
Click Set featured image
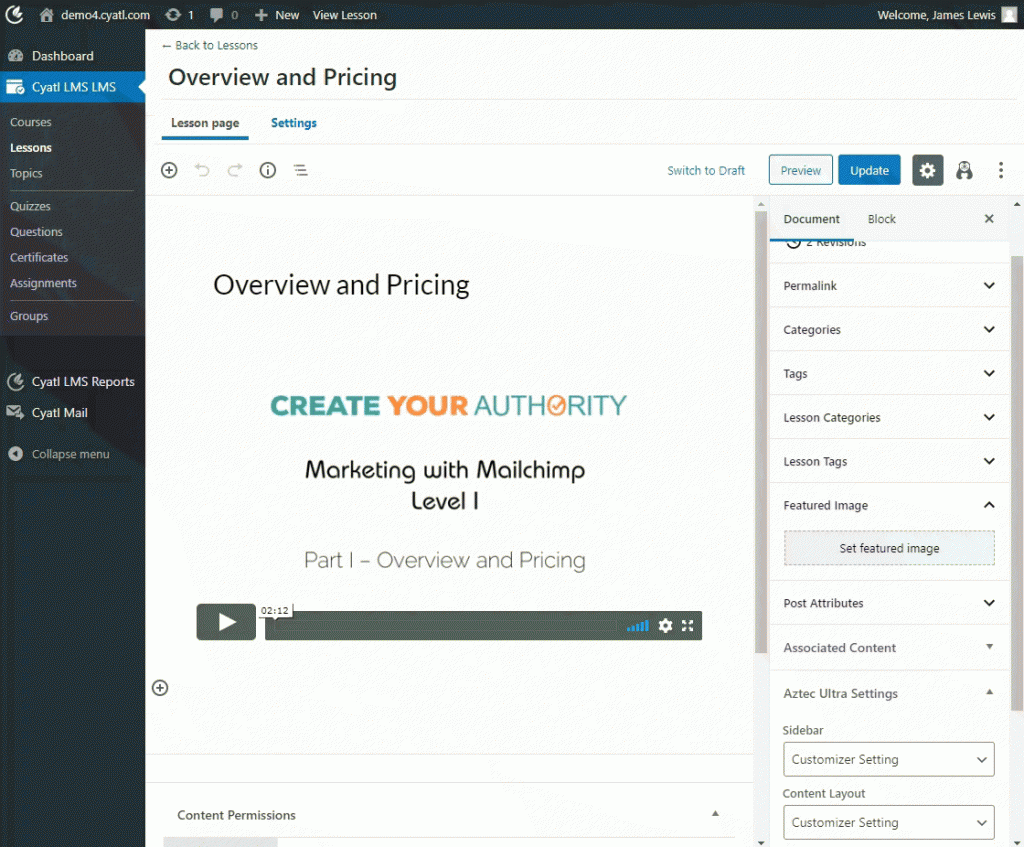click(889, 548)
